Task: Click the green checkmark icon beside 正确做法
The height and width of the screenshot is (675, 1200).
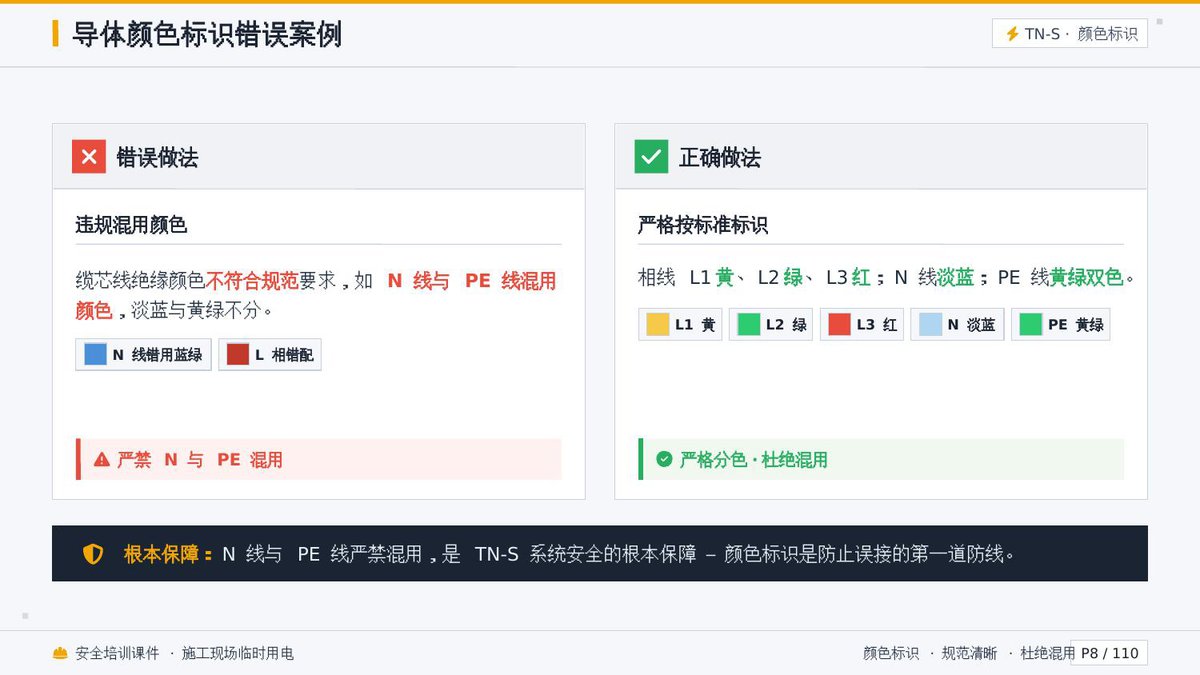Action: [651, 157]
